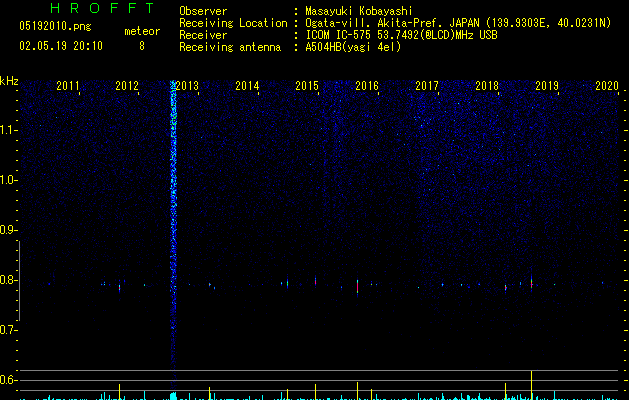Click the 2020 time axis label
629x400 pixels.
(x=607, y=86)
